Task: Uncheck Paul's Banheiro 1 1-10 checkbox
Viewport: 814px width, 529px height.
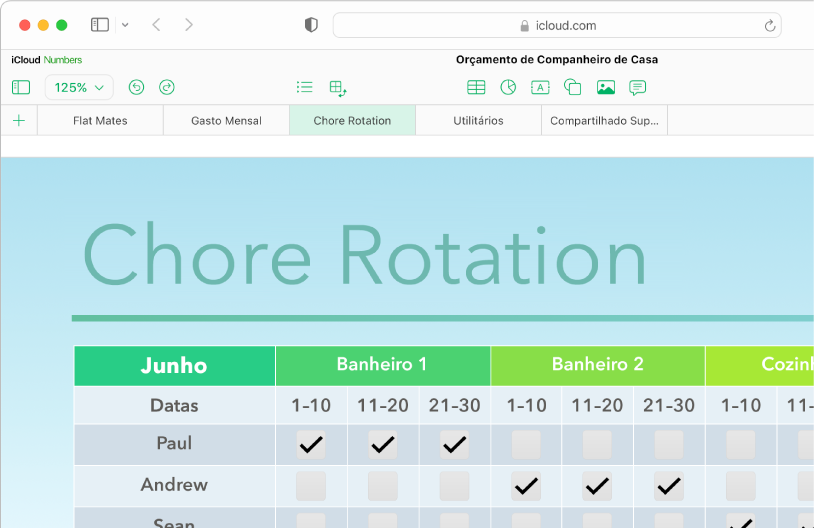Action: click(x=311, y=444)
